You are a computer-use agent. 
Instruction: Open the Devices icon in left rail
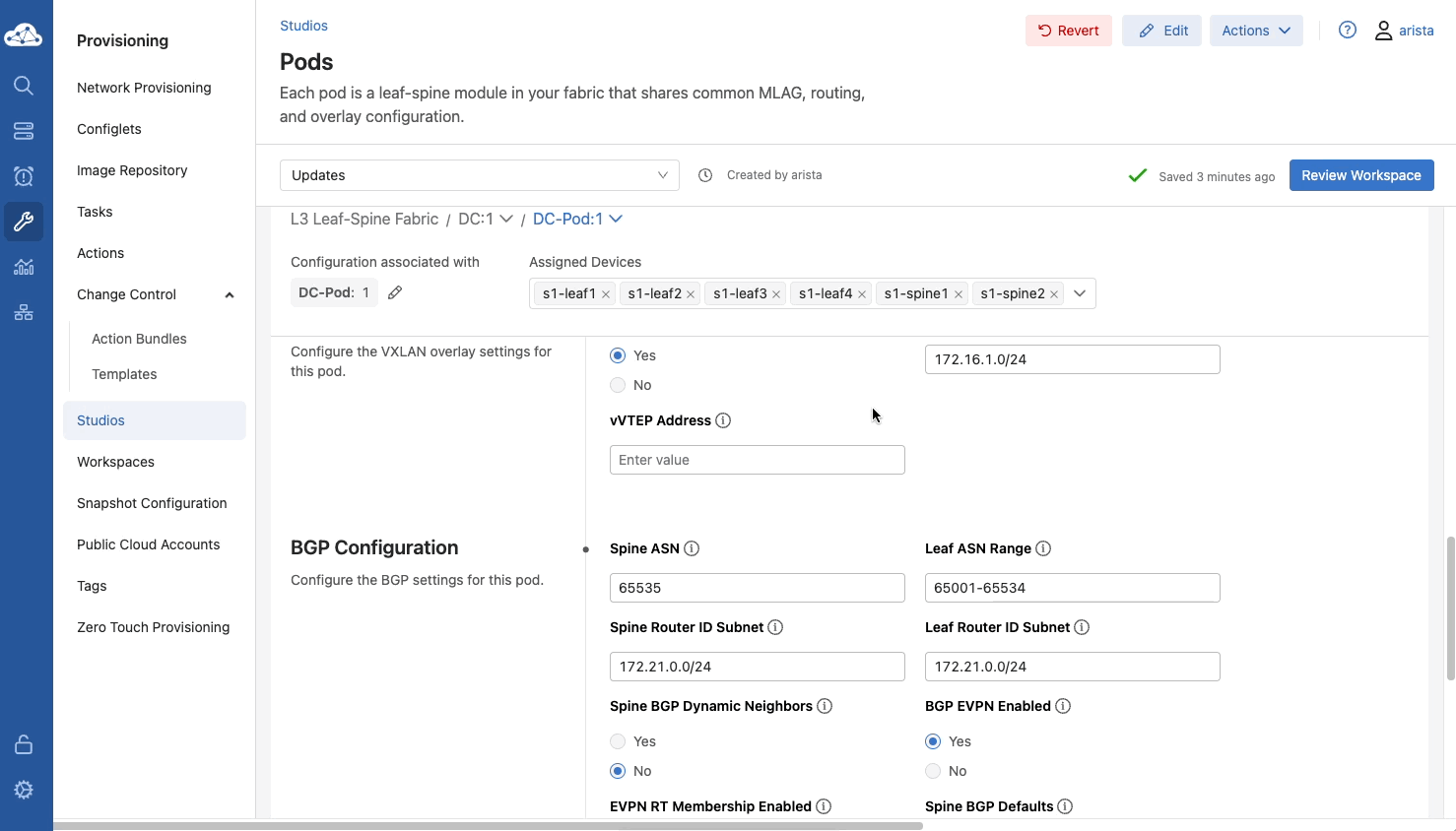[24, 131]
